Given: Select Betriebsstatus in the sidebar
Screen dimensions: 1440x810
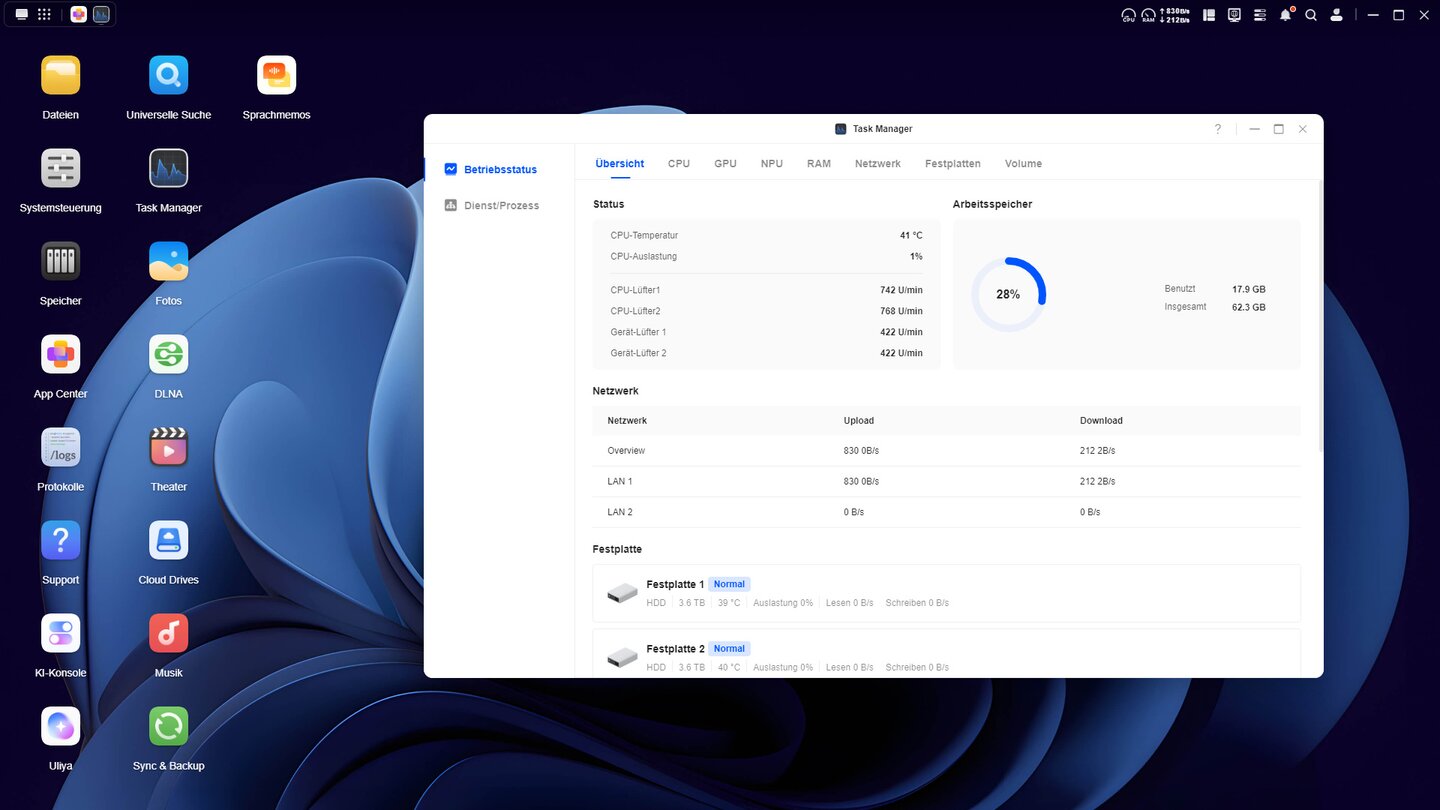Looking at the screenshot, I should click(499, 170).
